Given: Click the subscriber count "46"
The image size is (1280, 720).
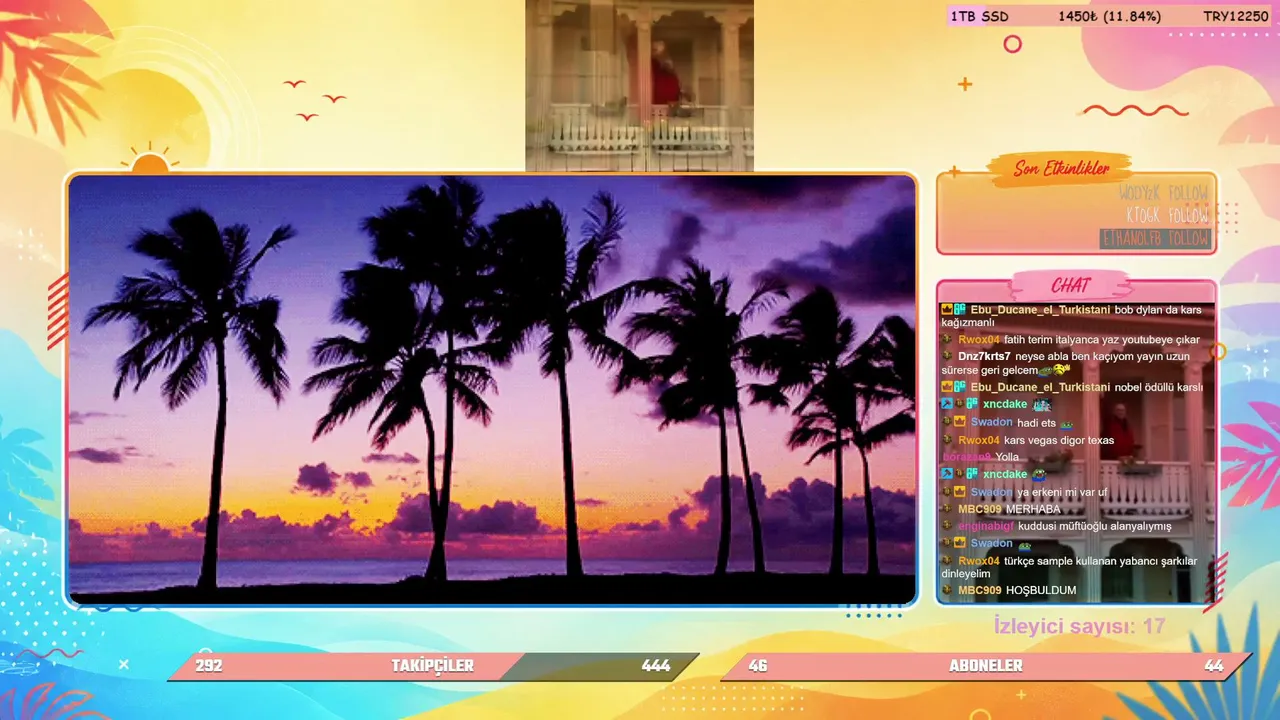Looking at the screenshot, I should [x=758, y=666].
